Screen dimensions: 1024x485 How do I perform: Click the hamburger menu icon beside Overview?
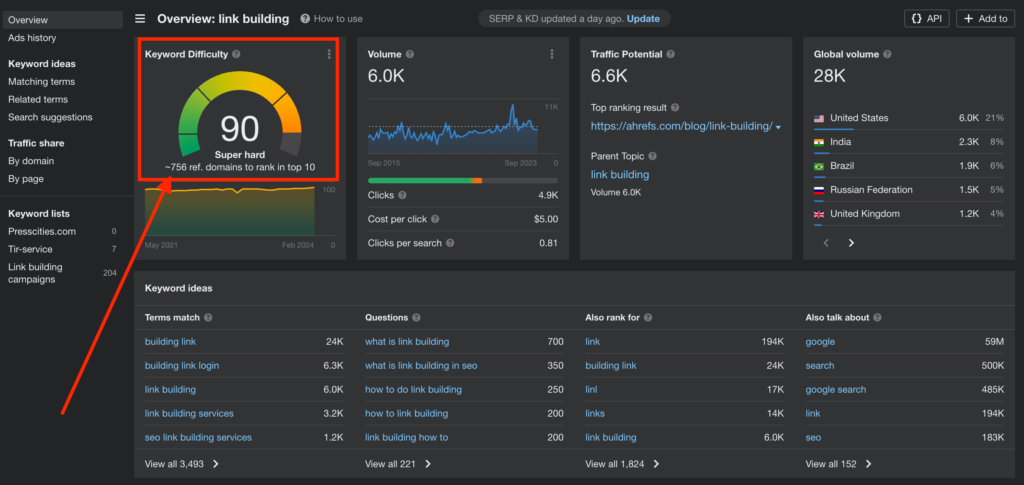pos(140,19)
